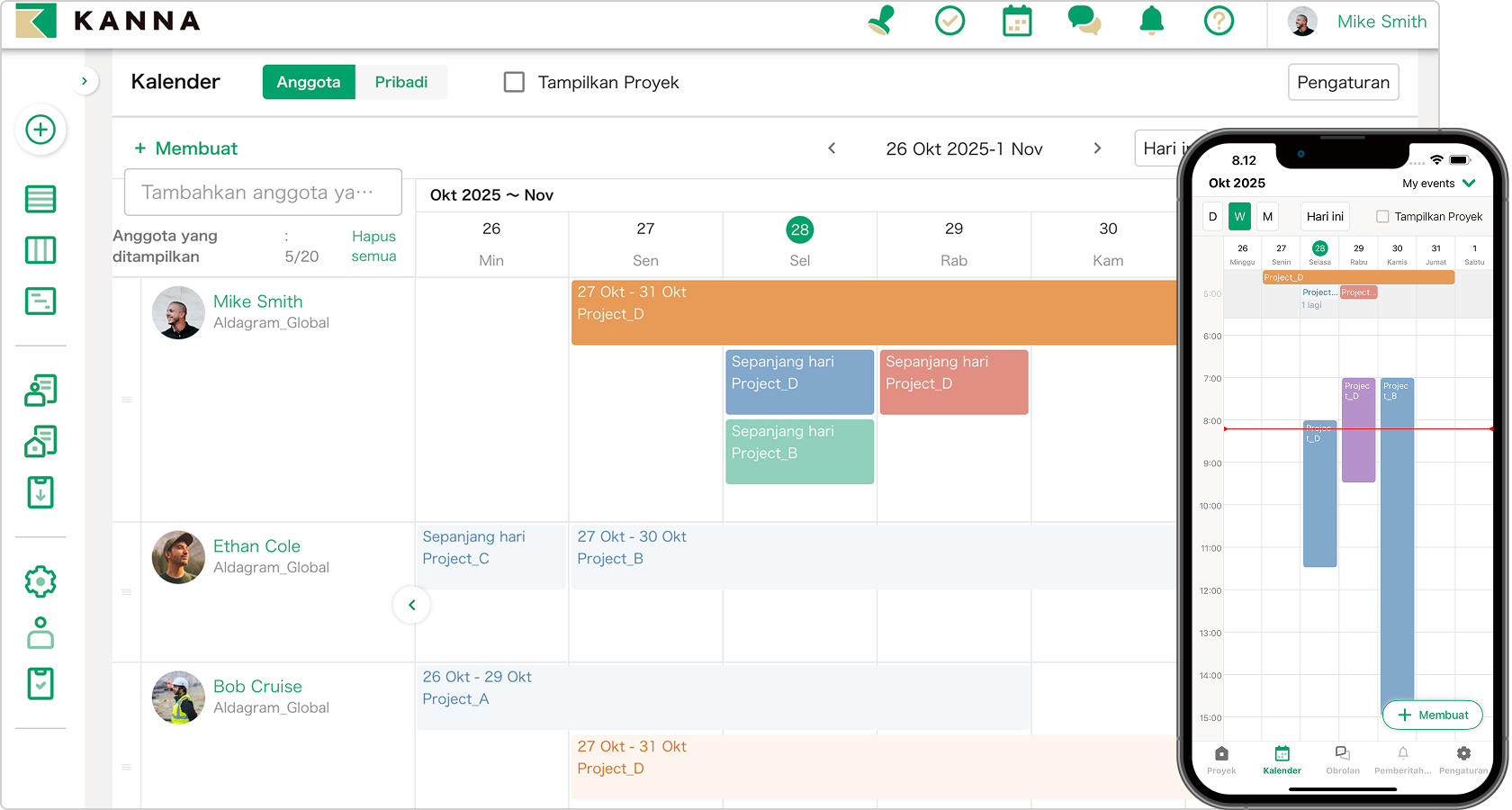Open the notifications bell icon
1512x810 pixels.
[1152, 21]
